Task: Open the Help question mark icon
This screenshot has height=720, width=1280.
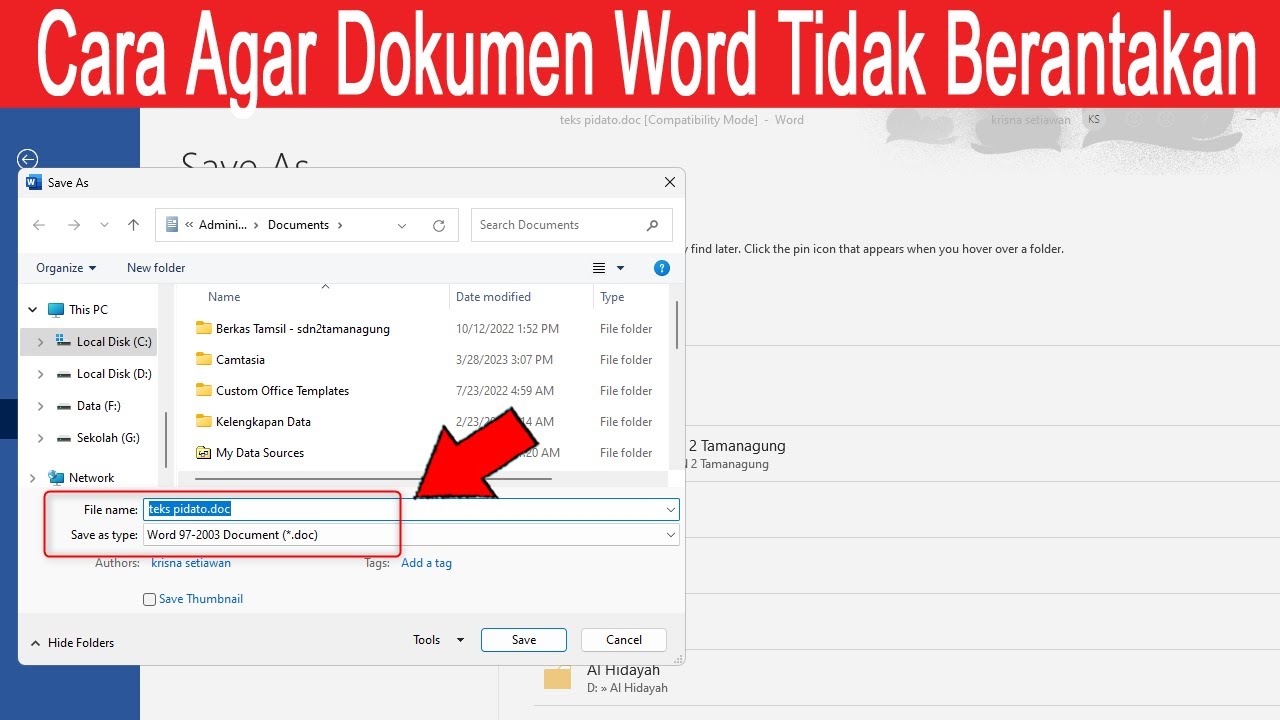Action: click(x=661, y=268)
